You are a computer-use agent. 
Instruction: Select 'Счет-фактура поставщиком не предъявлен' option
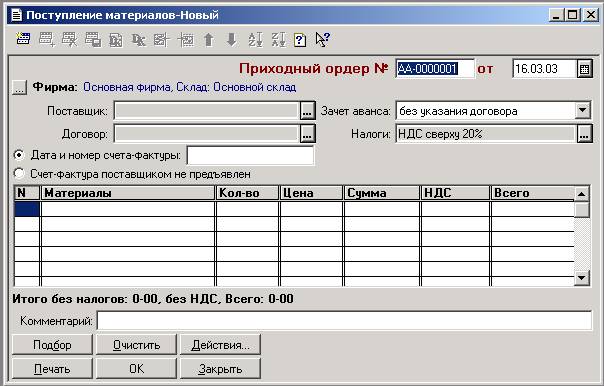(x=19, y=173)
